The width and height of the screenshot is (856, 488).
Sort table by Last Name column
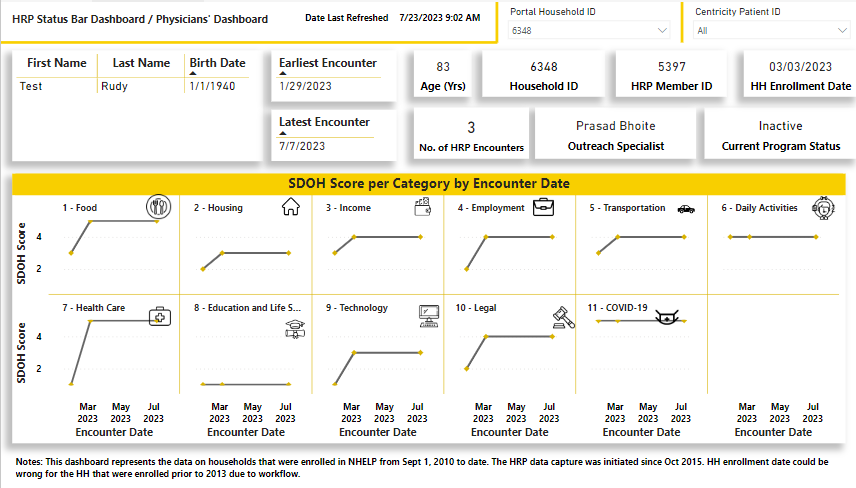tap(141, 63)
